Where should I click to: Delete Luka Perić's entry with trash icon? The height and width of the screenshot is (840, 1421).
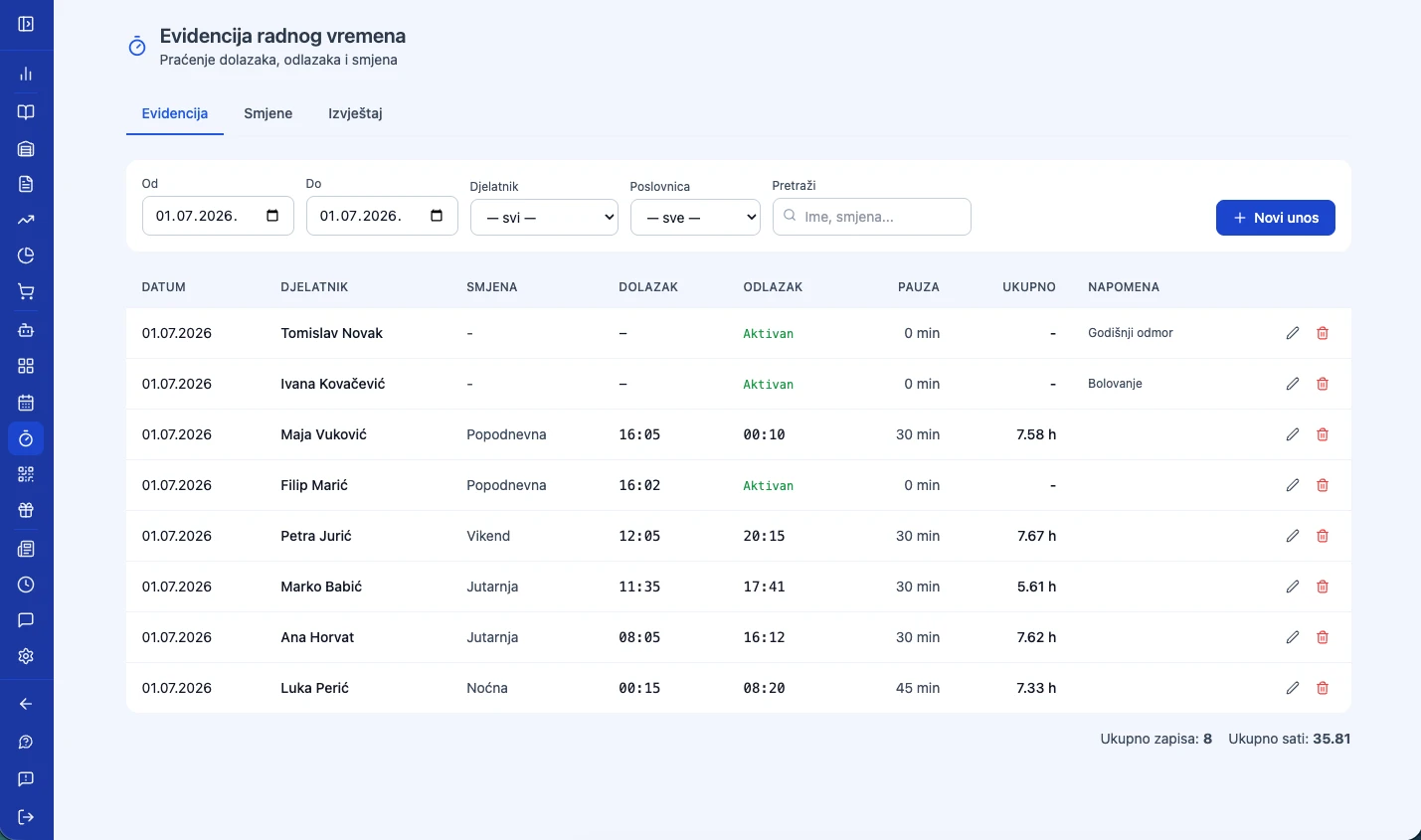click(x=1323, y=688)
